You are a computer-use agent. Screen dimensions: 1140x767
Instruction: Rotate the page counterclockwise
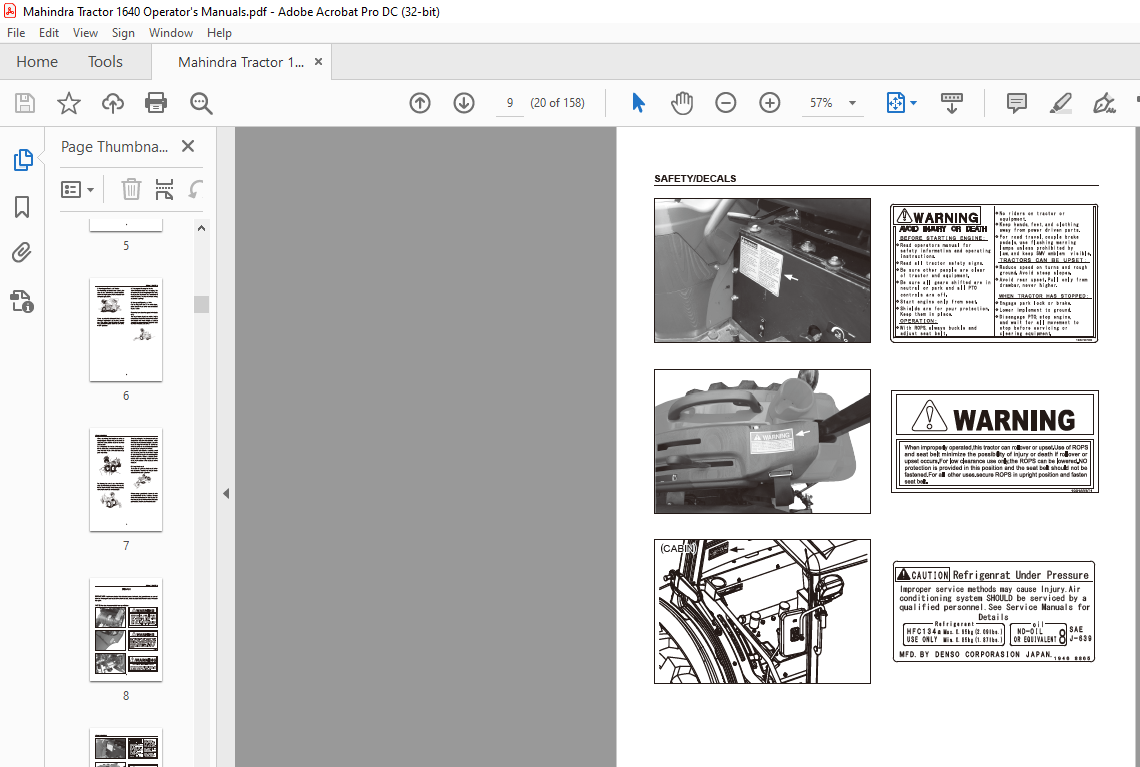tap(195, 190)
